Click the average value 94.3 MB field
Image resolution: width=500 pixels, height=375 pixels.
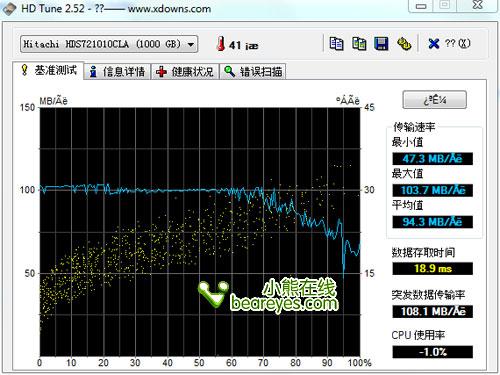point(432,222)
